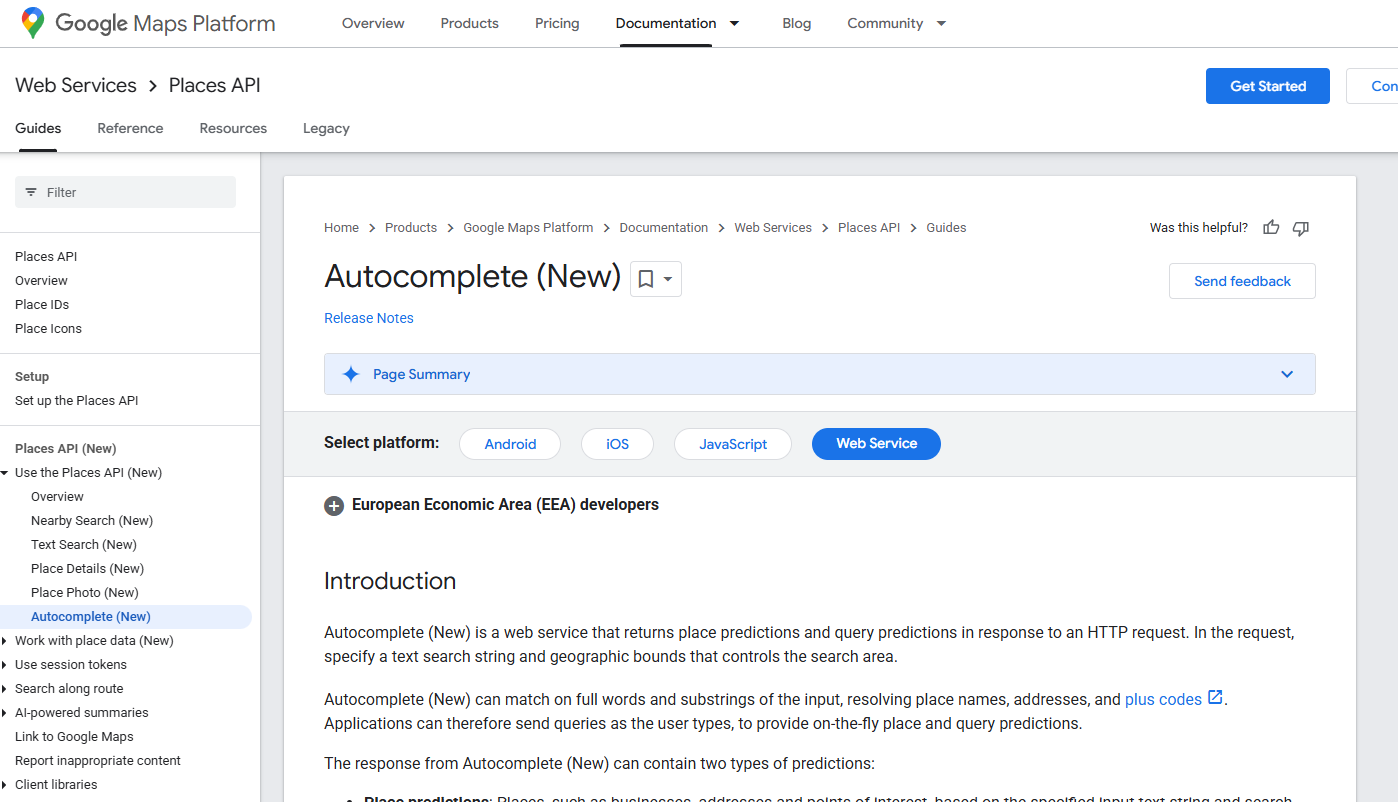
Task: Click the thumbs down icon
Action: pyautogui.click(x=1300, y=227)
